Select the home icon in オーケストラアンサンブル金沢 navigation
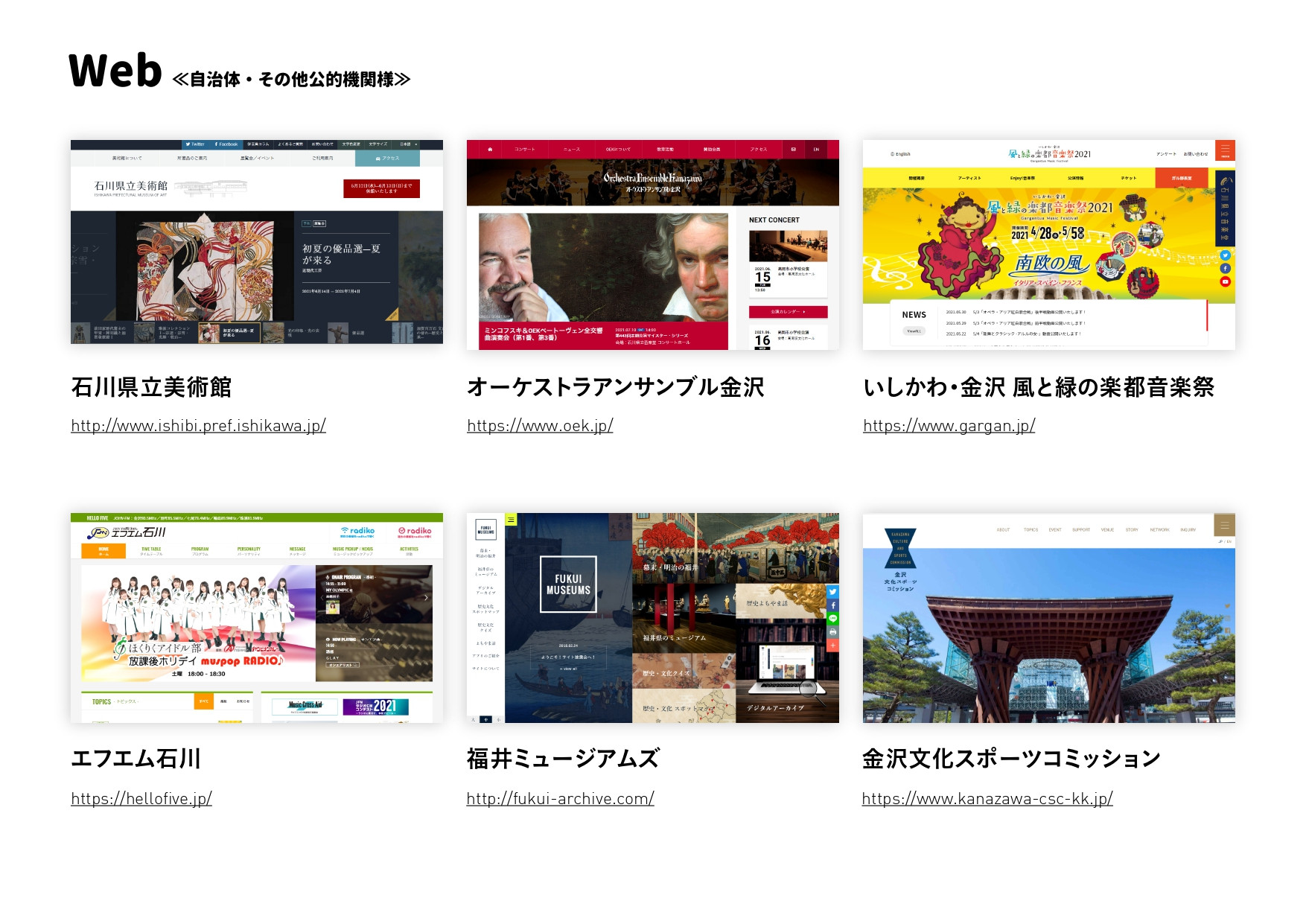 pyautogui.click(x=490, y=148)
